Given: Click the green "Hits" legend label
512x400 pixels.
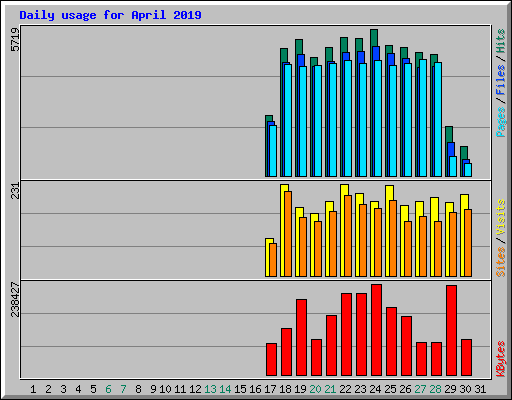Looking at the screenshot, I should click(500, 41).
